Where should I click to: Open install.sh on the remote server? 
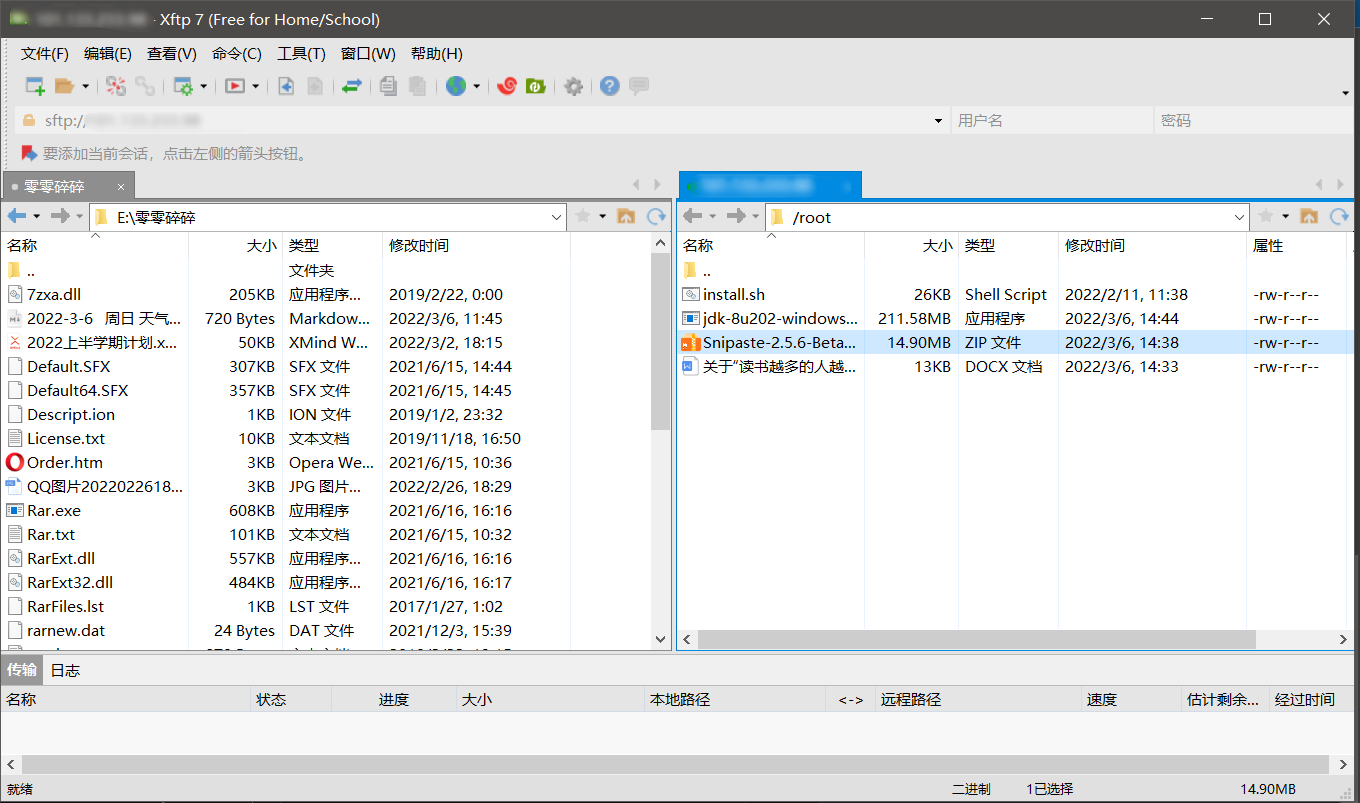click(x=729, y=294)
